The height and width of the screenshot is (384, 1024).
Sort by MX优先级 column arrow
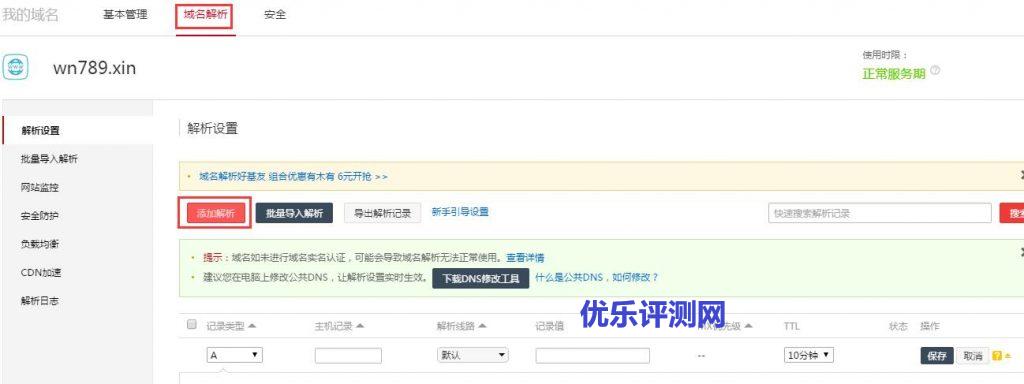748,326
